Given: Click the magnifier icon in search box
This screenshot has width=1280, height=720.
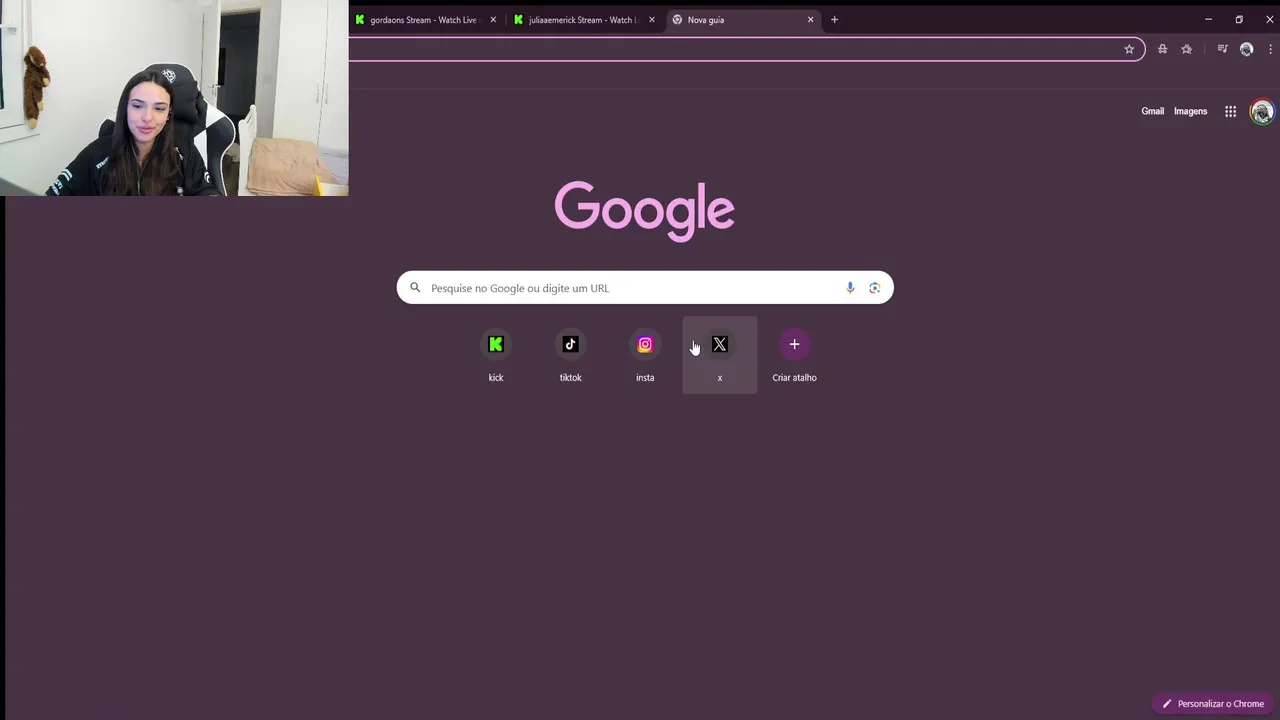Looking at the screenshot, I should [415, 288].
